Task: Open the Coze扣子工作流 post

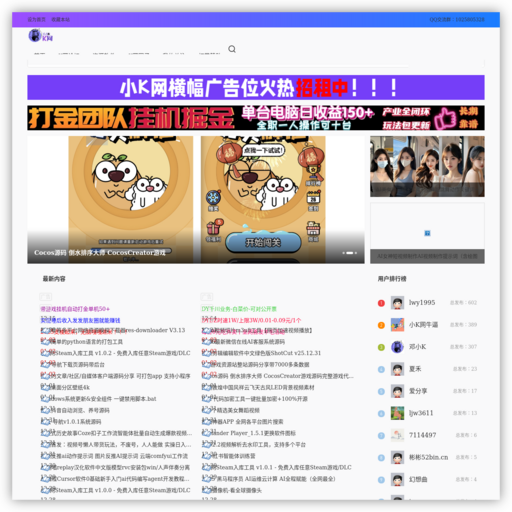Action: click(x=117, y=433)
